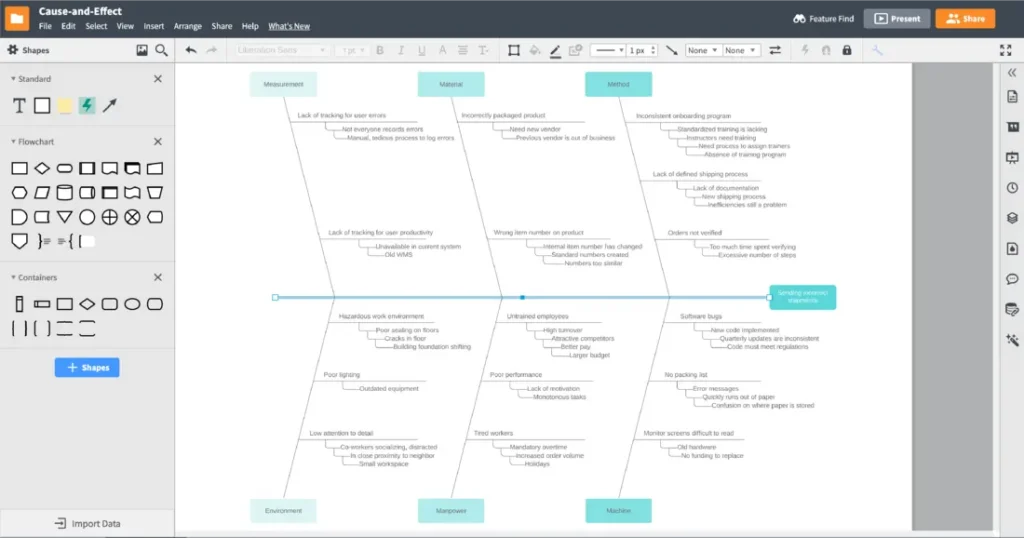Open the Arrange menu
This screenshot has width=1024, height=538.
pos(187,26)
